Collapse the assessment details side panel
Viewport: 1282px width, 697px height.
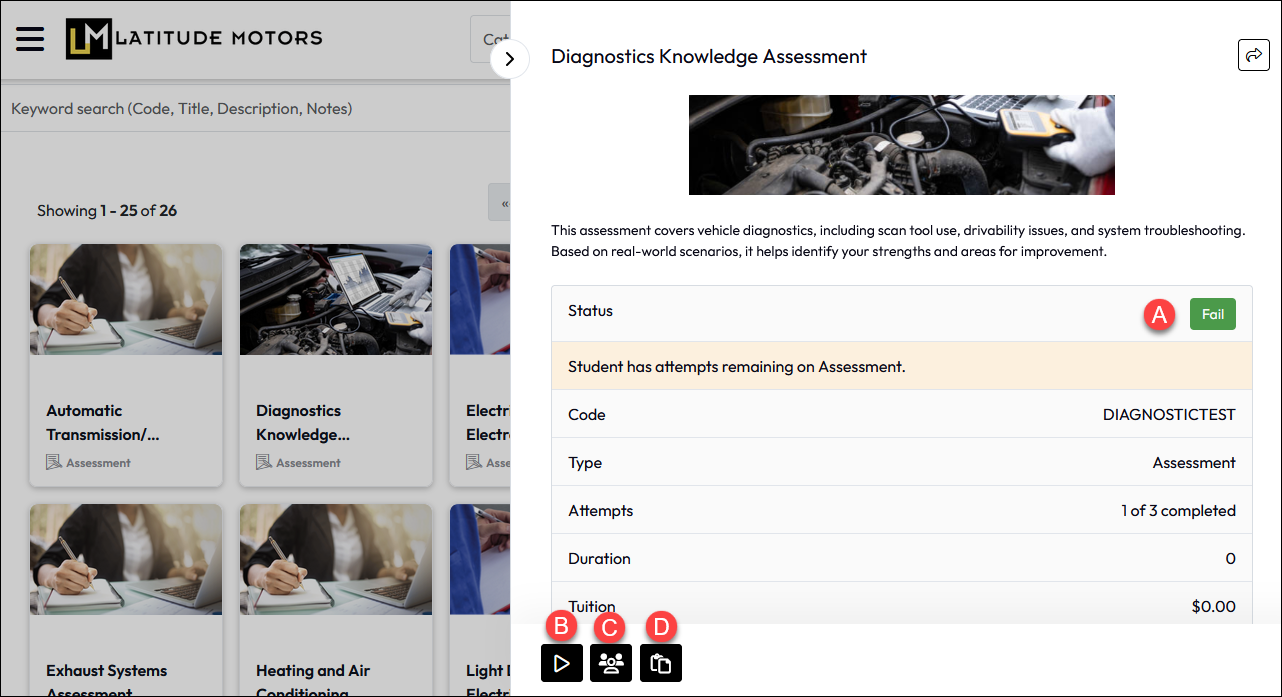pyautogui.click(x=510, y=60)
